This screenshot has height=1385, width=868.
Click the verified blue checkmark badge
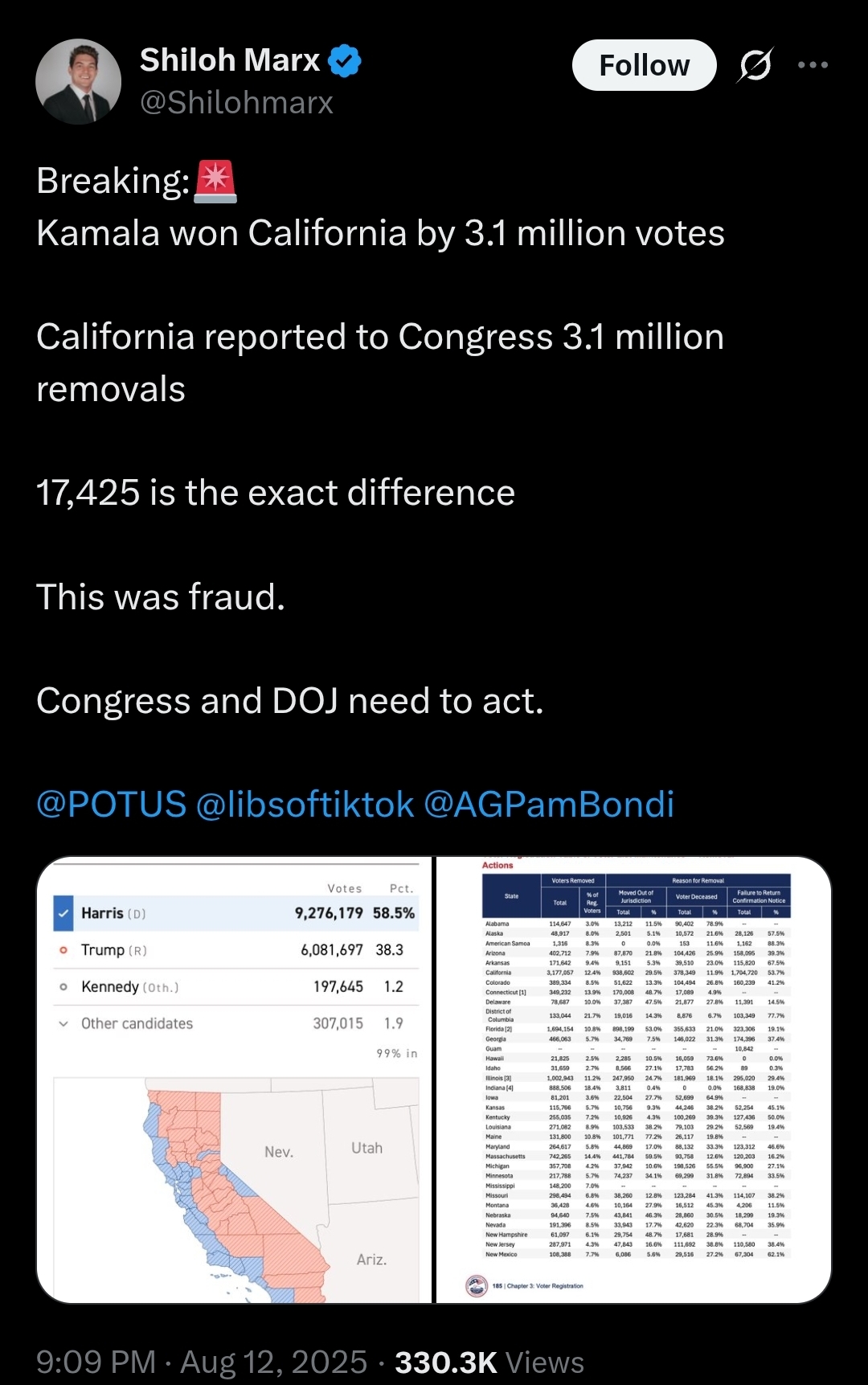346,61
